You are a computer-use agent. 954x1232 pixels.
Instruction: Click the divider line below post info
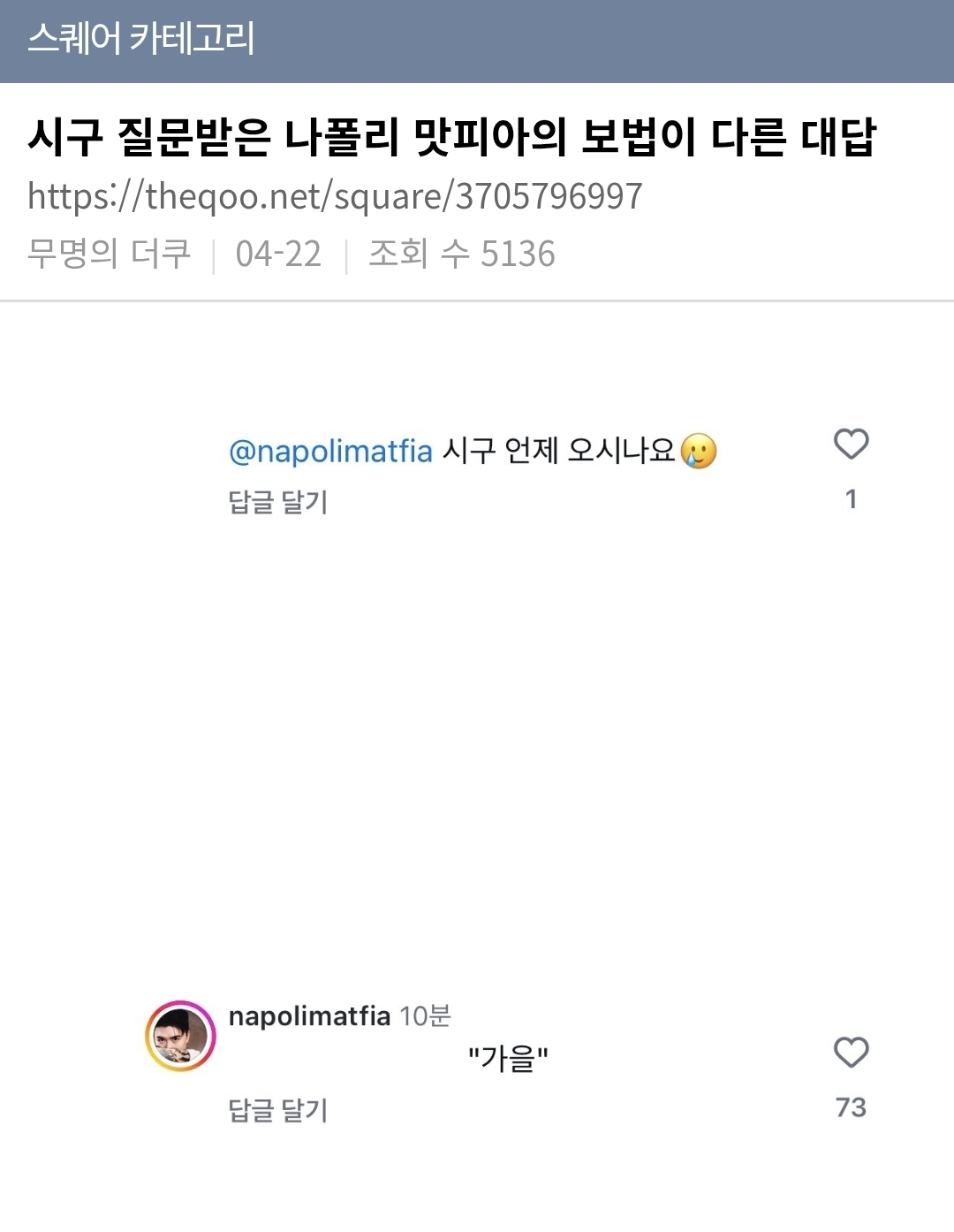tap(477, 300)
